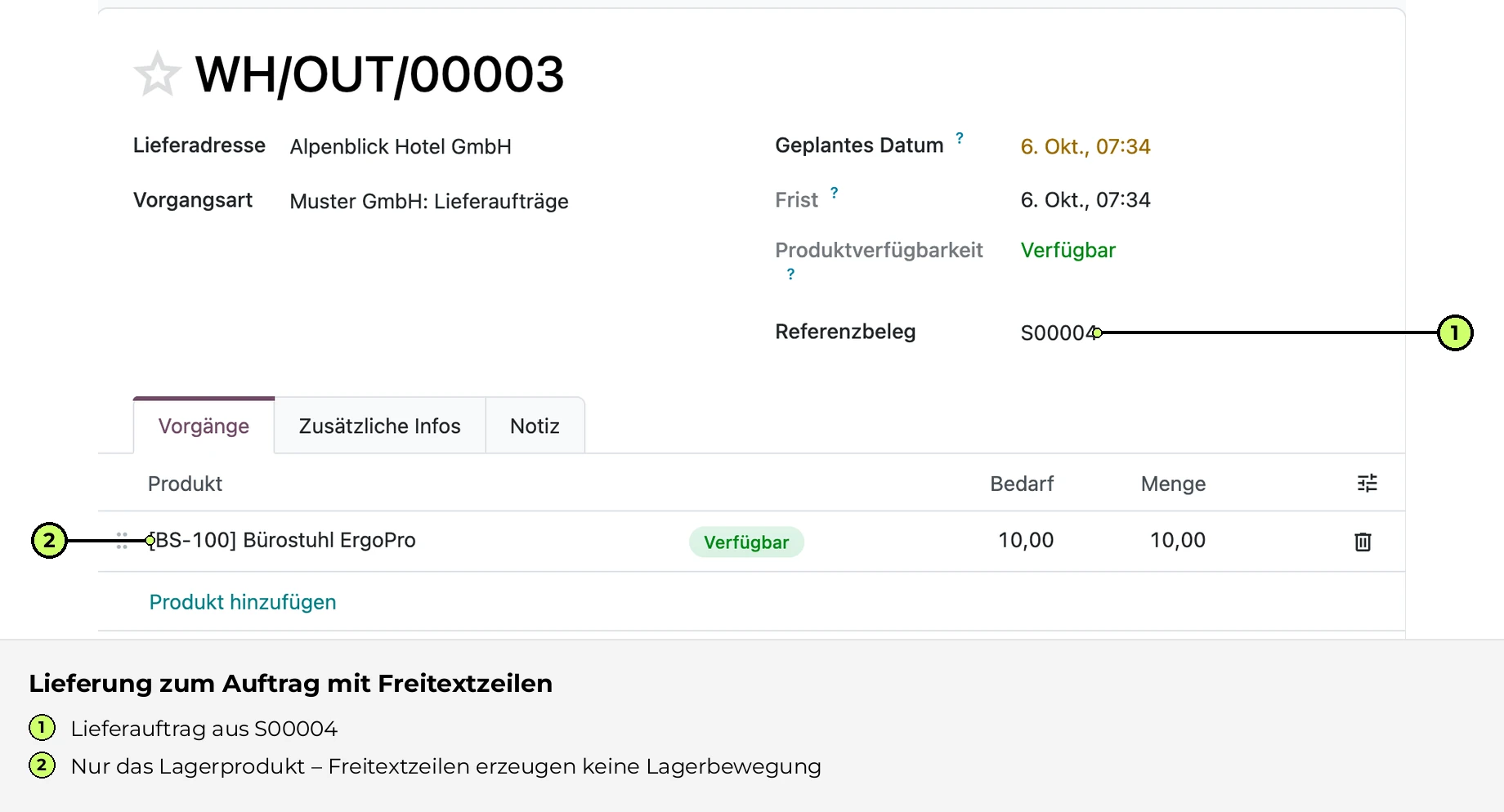Screen dimensions: 1504x812
Task: Click the Bedarf value 10,00
Action: click(x=1026, y=541)
